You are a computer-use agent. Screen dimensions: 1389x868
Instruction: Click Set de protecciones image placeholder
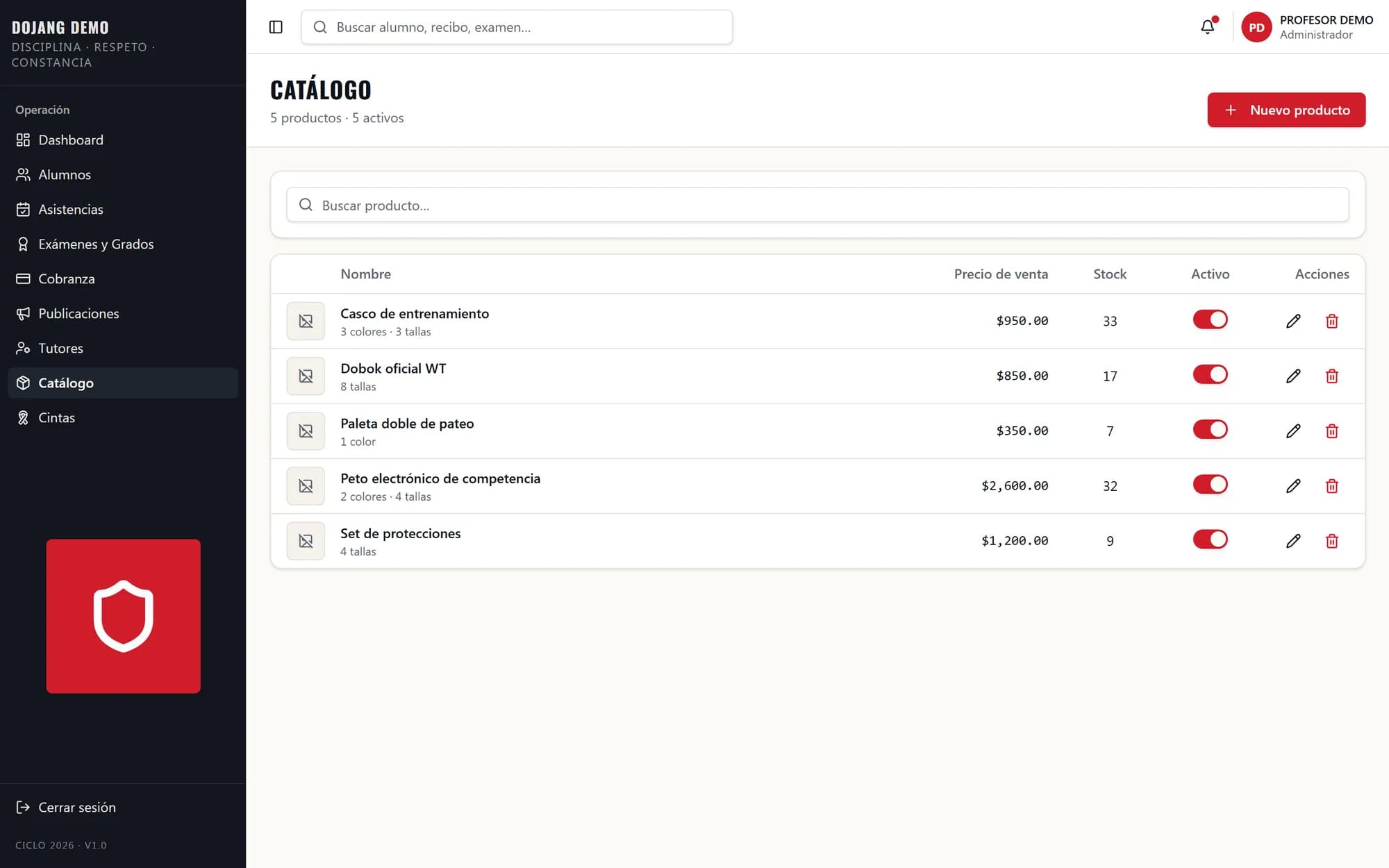pos(306,540)
